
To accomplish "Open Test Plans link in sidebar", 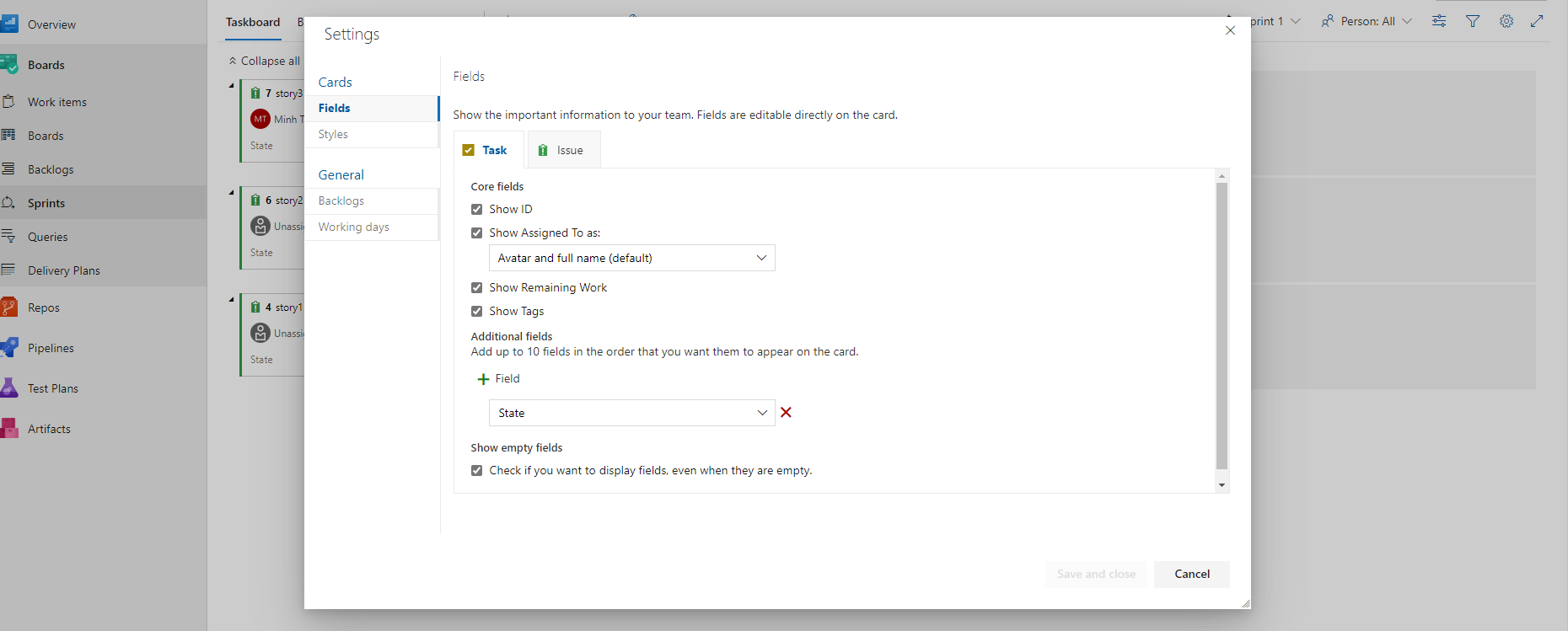I will 53,388.
